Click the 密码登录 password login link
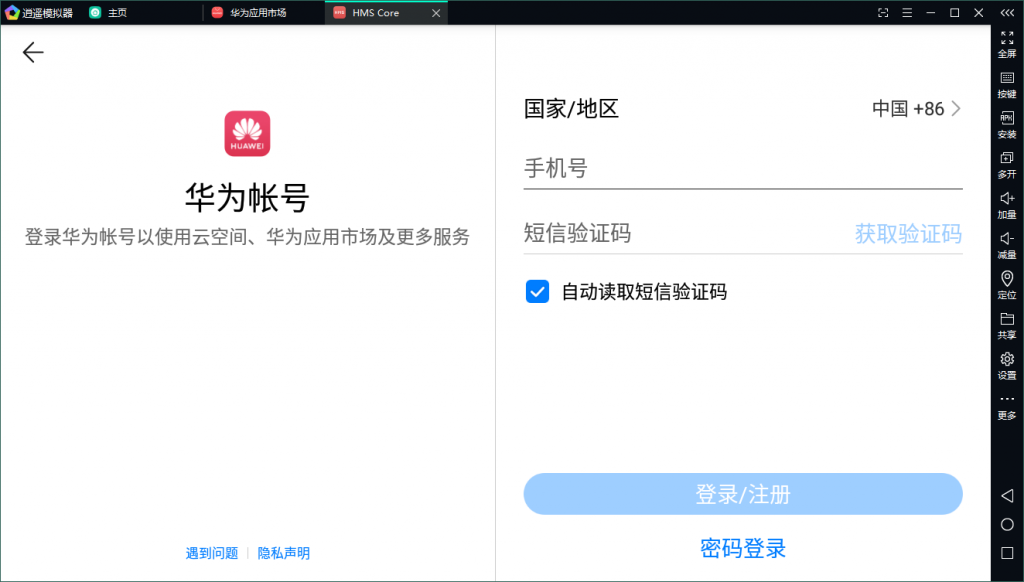The image size is (1024, 582). coord(743,548)
